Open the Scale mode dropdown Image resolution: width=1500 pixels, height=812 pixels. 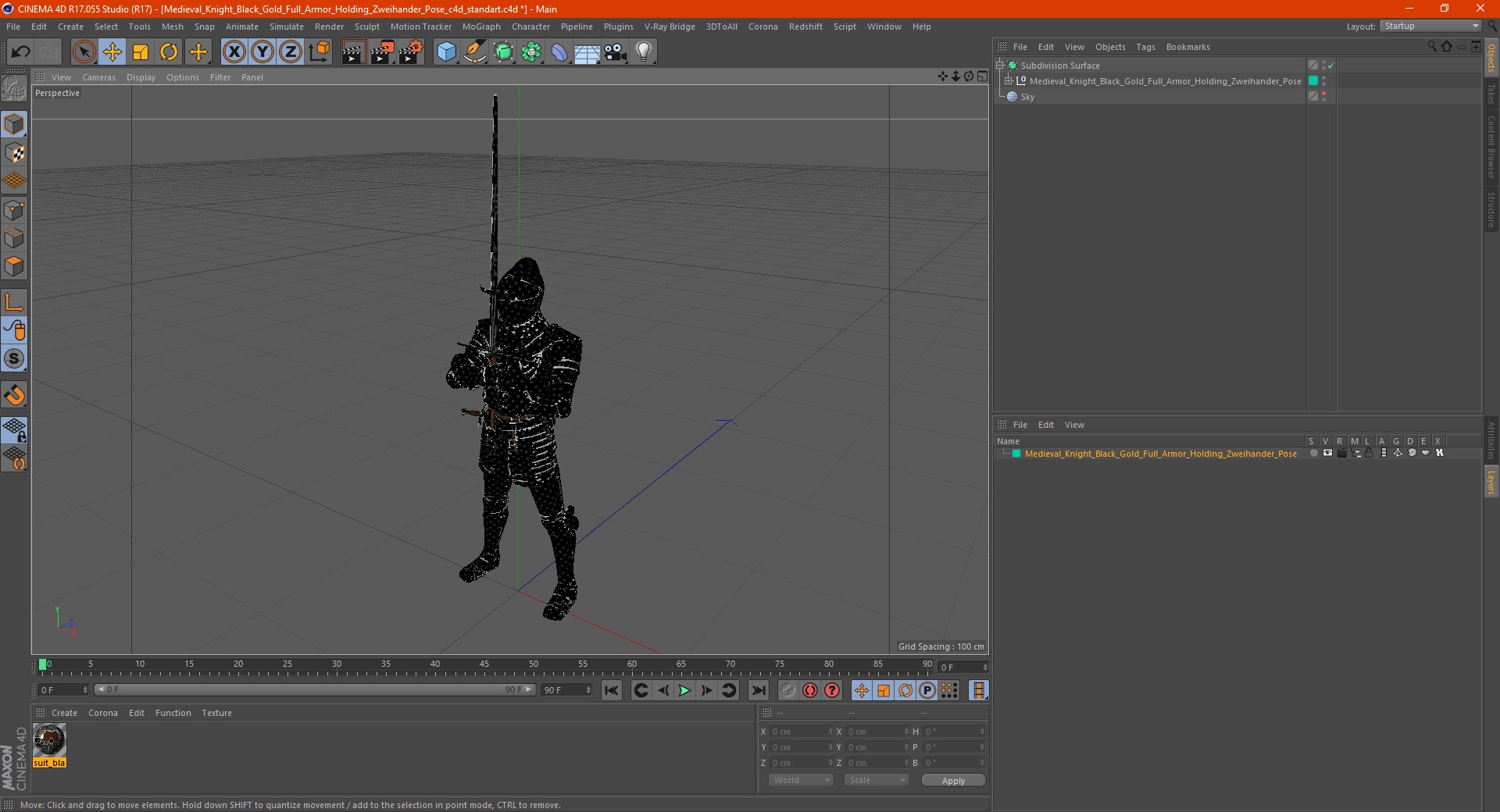pyautogui.click(x=877, y=780)
